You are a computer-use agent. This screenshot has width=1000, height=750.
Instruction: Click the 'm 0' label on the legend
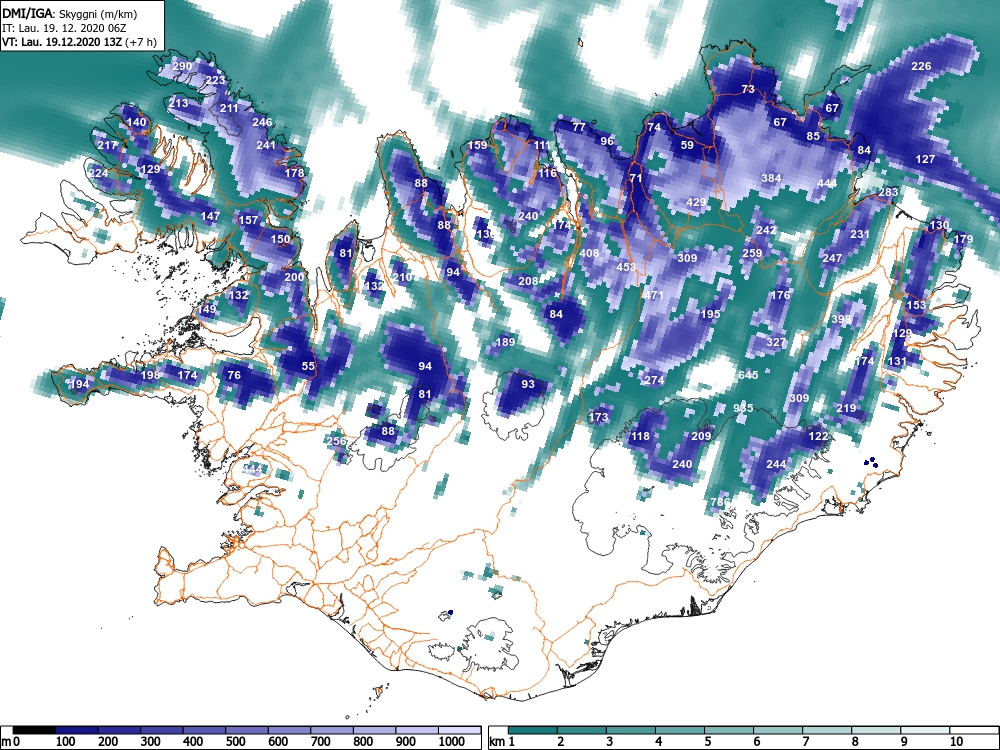point(11,741)
